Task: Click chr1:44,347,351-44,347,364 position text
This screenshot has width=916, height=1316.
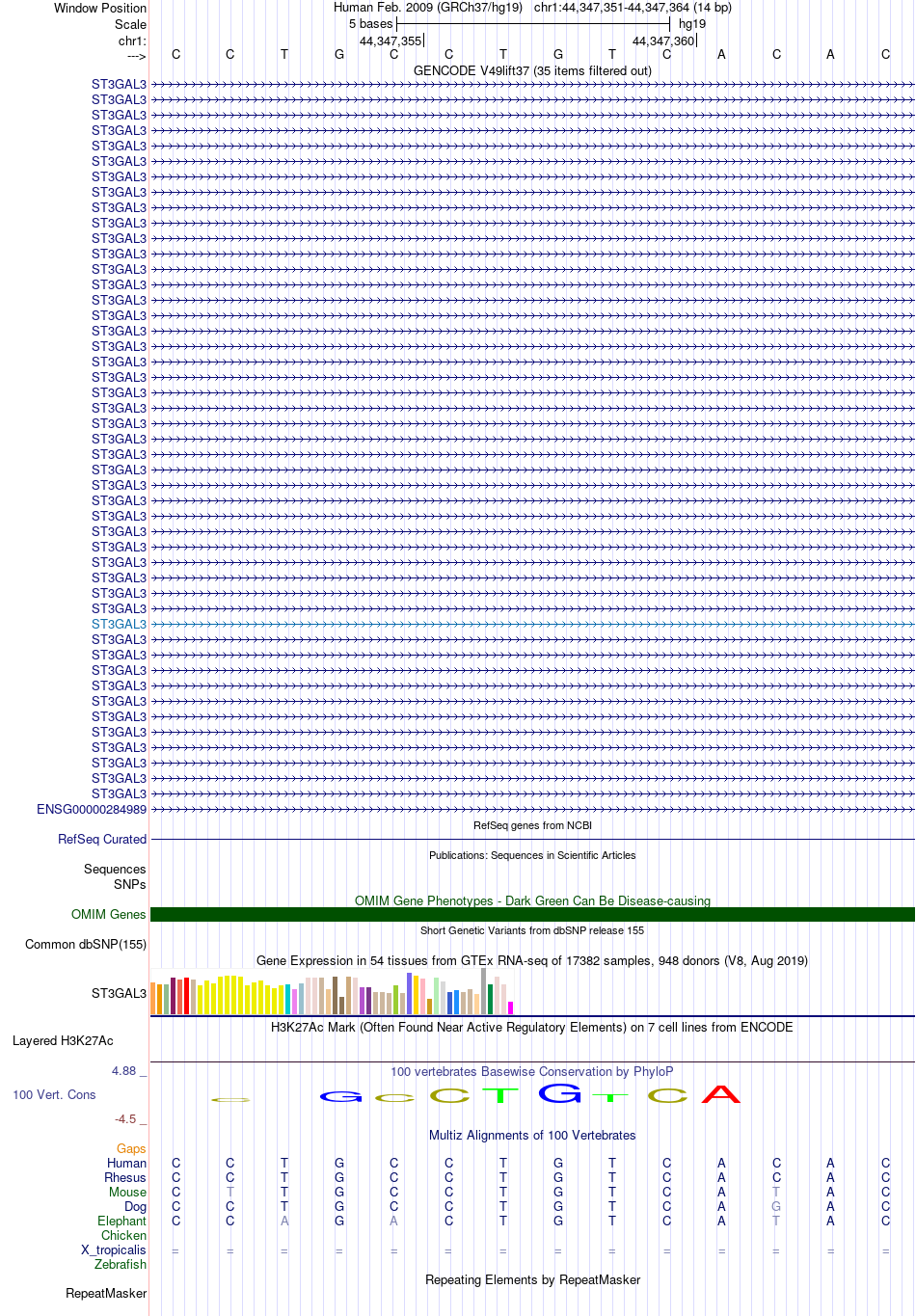Action: click(x=633, y=8)
